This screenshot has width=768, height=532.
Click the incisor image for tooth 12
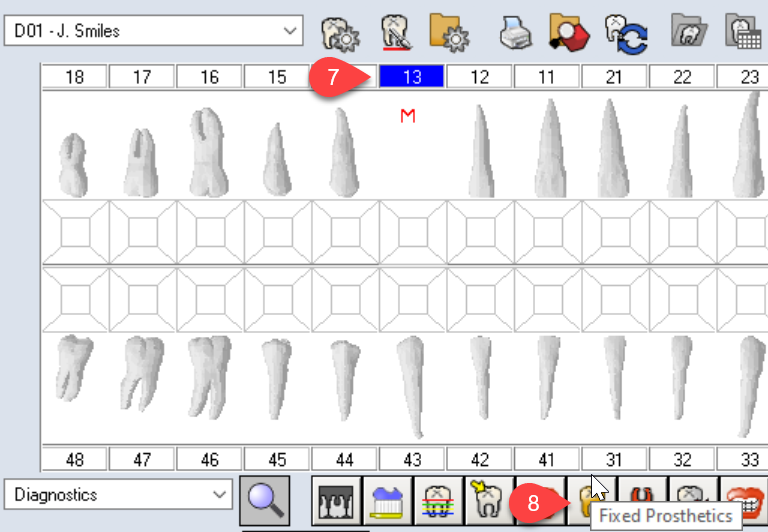pyautogui.click(x=480, y=151)
